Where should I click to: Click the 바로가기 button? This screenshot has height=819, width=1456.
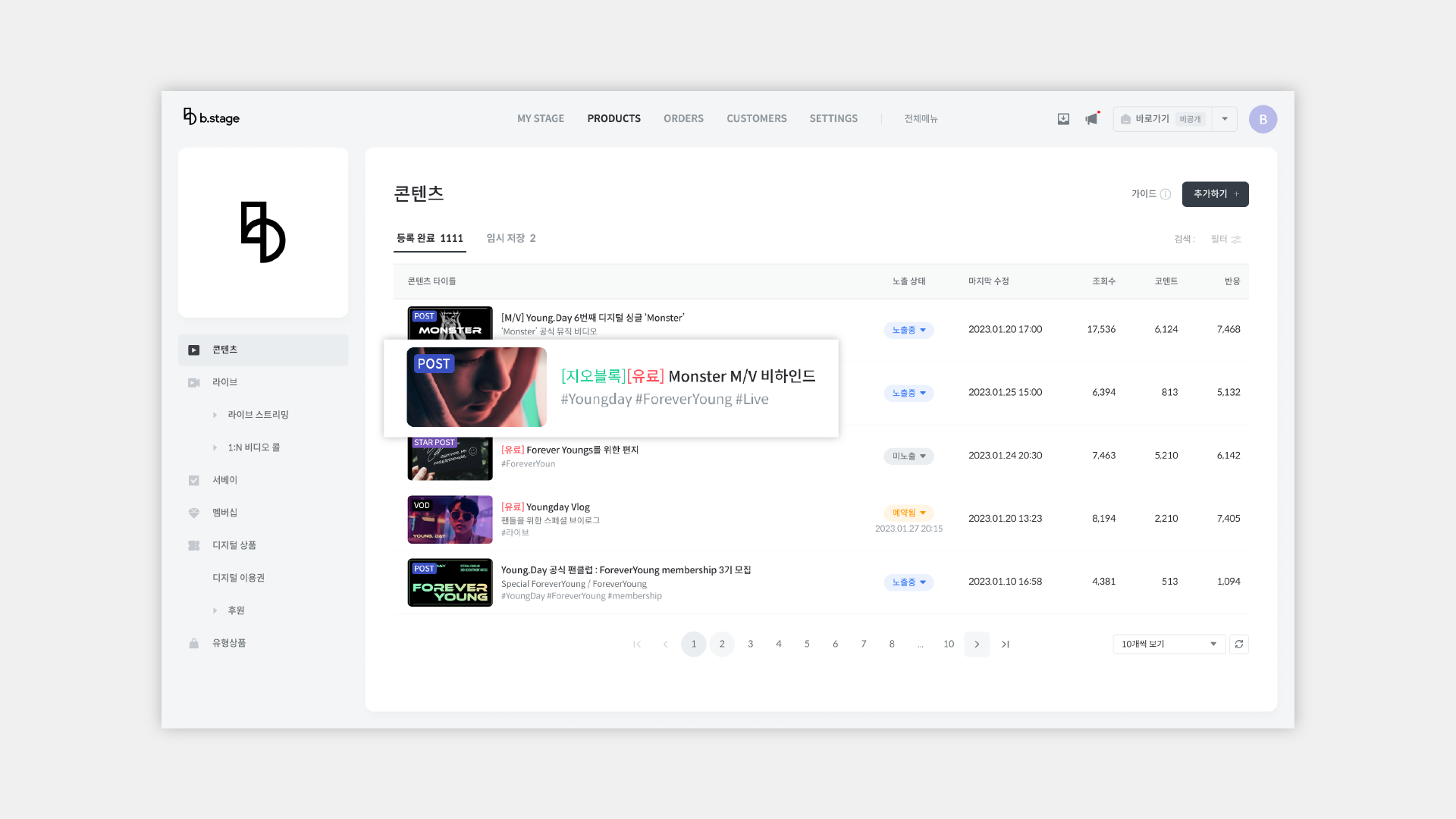click(1163, 119)
